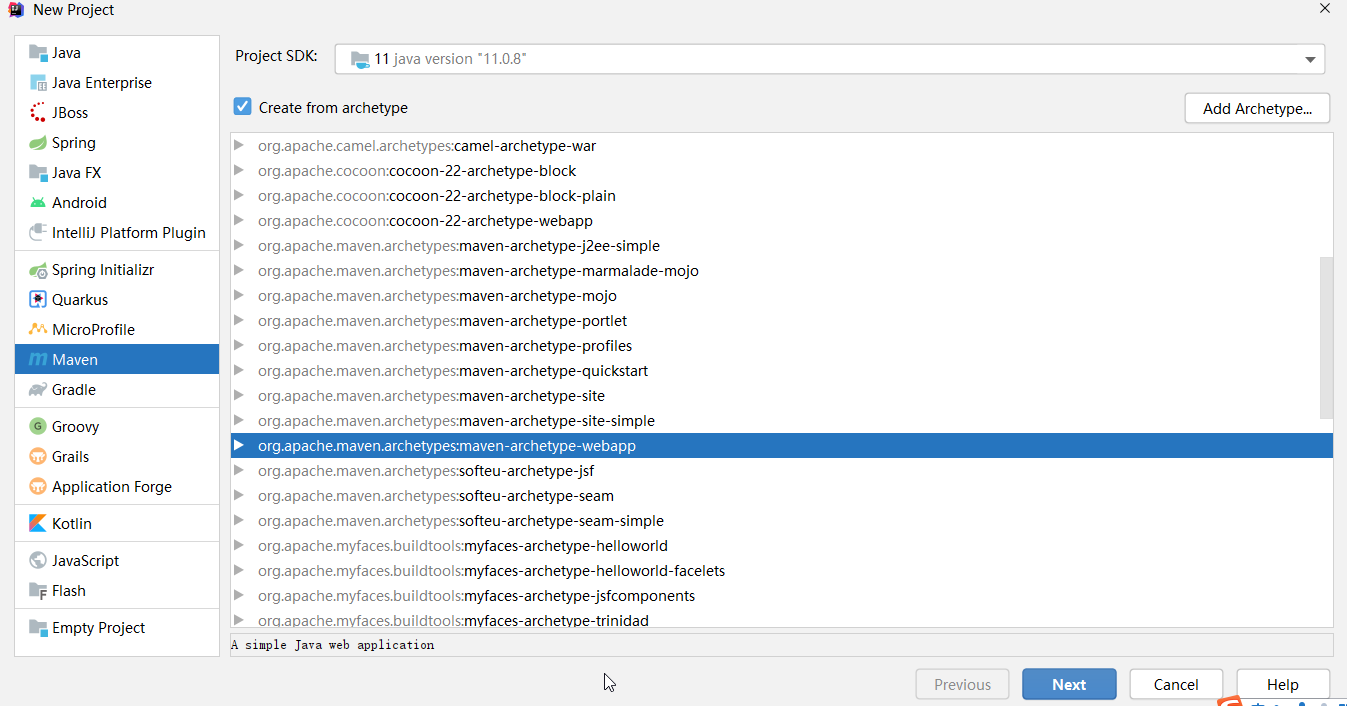
Task: Select the Spring Initializr icon
Action: coord(38,270)
